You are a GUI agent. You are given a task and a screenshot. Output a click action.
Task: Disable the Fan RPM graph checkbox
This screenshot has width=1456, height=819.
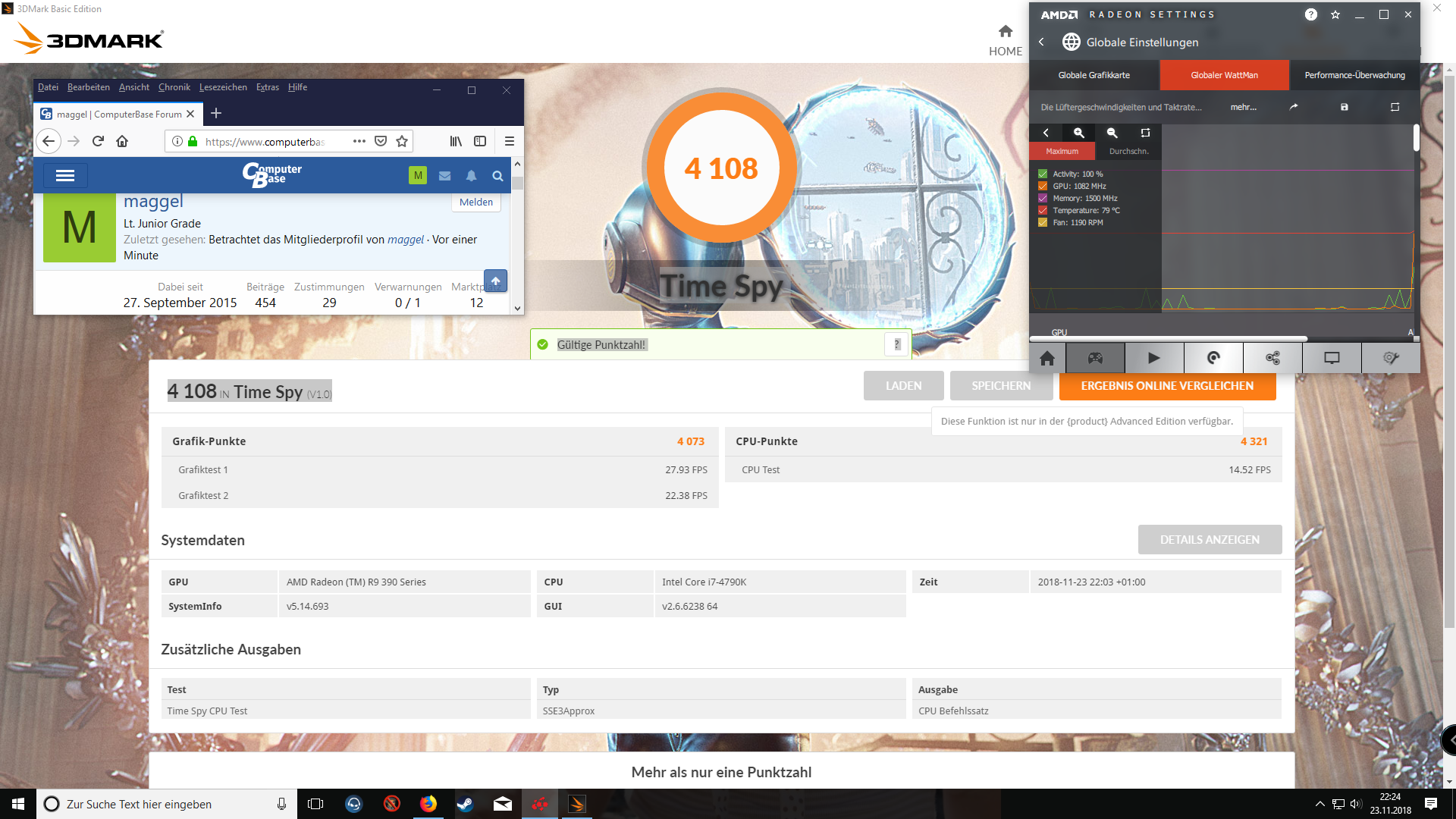pyautogui.click(x=1043, y=223)
